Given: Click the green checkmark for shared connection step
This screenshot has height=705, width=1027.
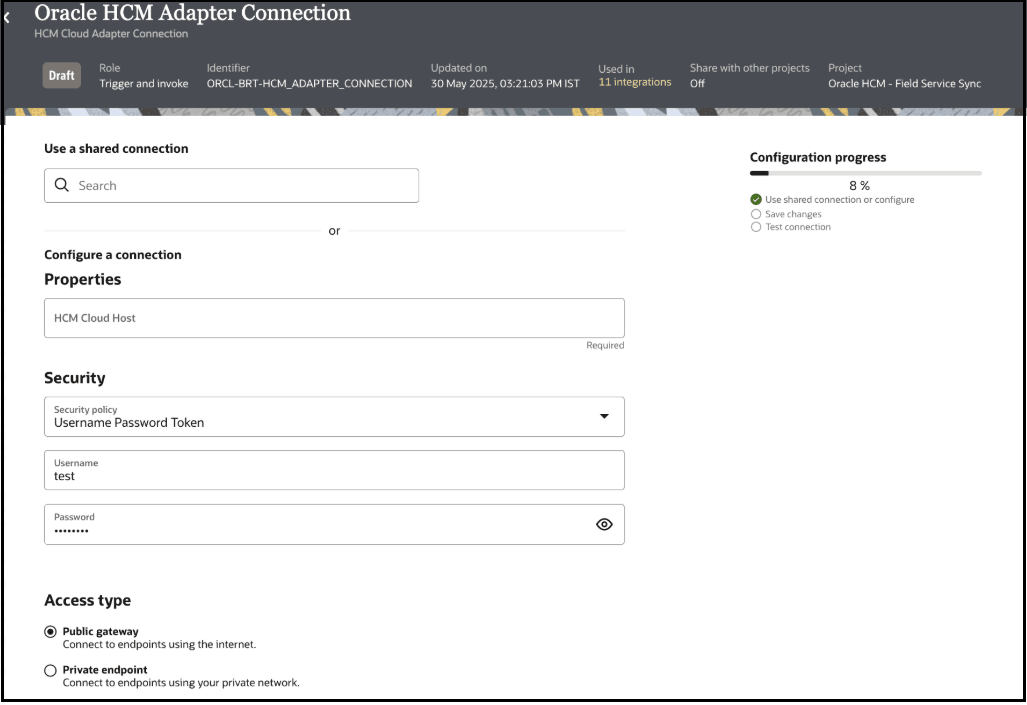Looking at the screenshot, I should (756, 199).
